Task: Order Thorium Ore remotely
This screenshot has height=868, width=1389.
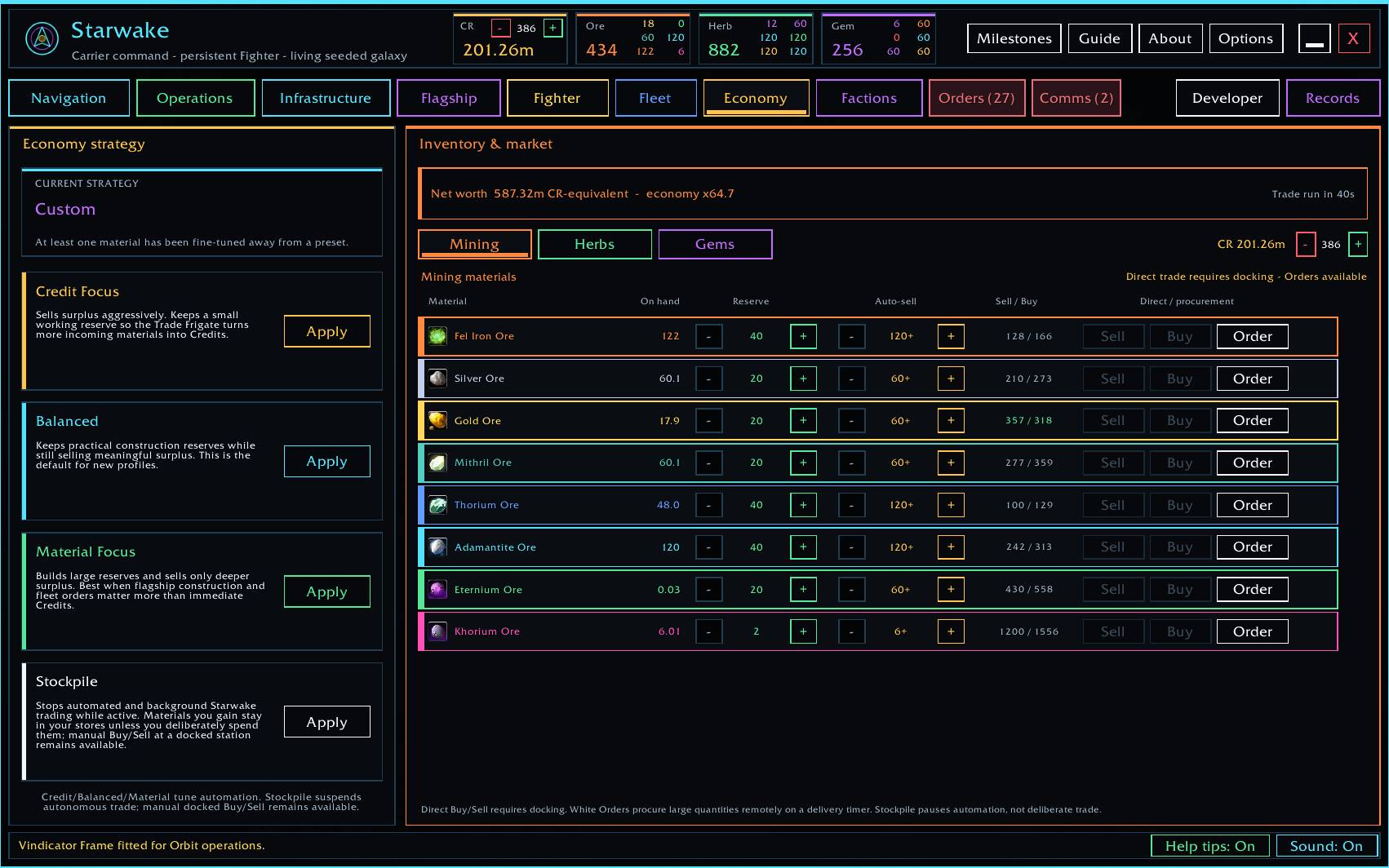Action: 1253,505
